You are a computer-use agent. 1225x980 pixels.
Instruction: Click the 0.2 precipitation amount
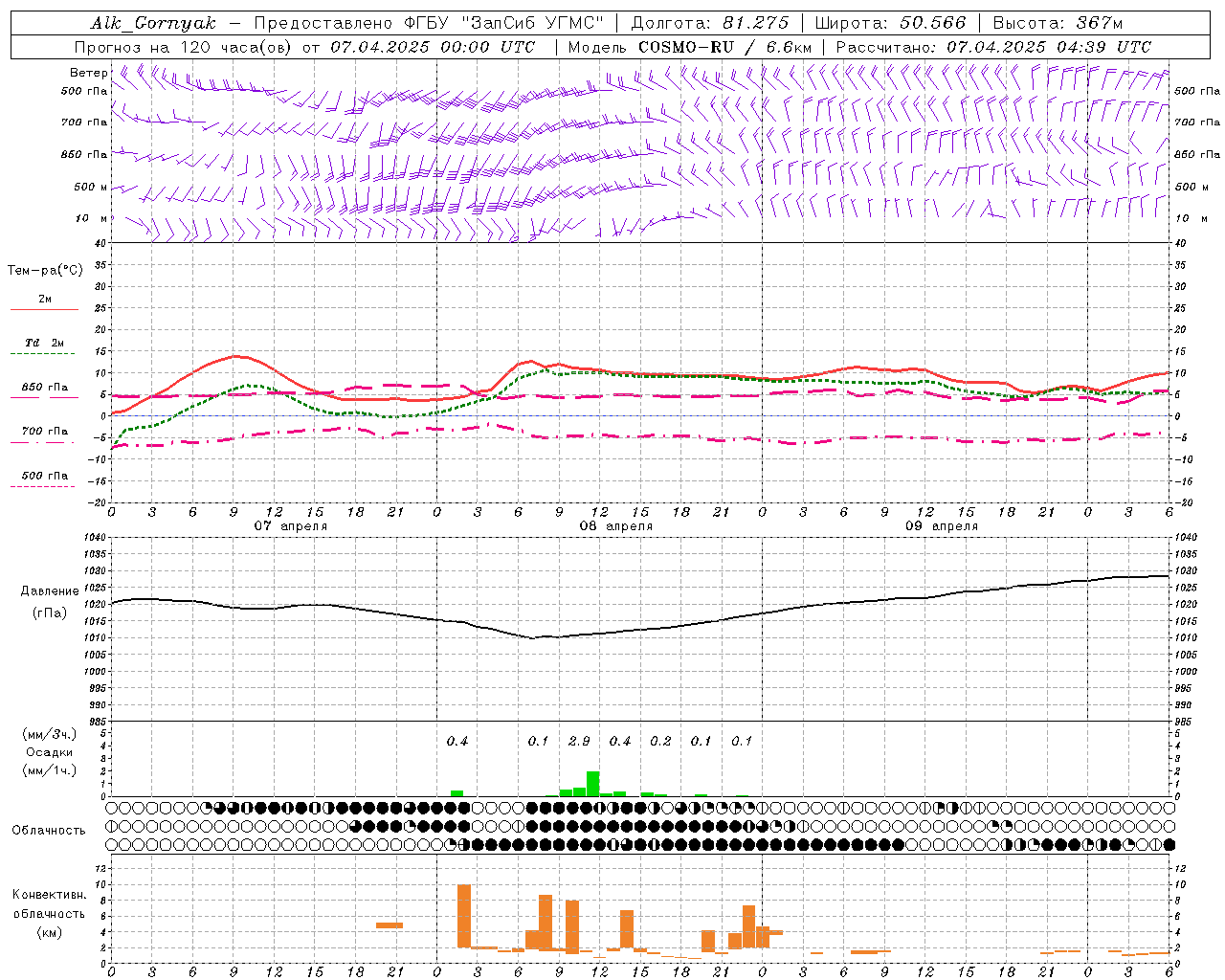click(660, 742)
